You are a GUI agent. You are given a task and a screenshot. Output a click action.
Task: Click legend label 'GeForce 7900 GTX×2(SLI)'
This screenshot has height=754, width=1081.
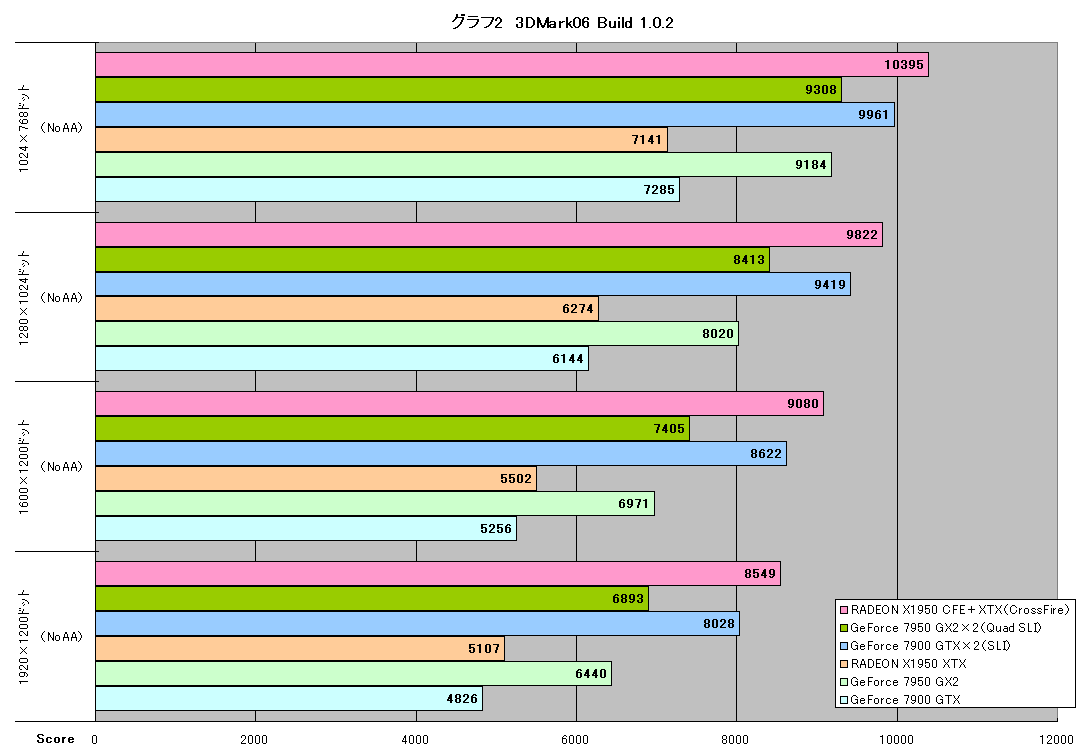(931, 646)
